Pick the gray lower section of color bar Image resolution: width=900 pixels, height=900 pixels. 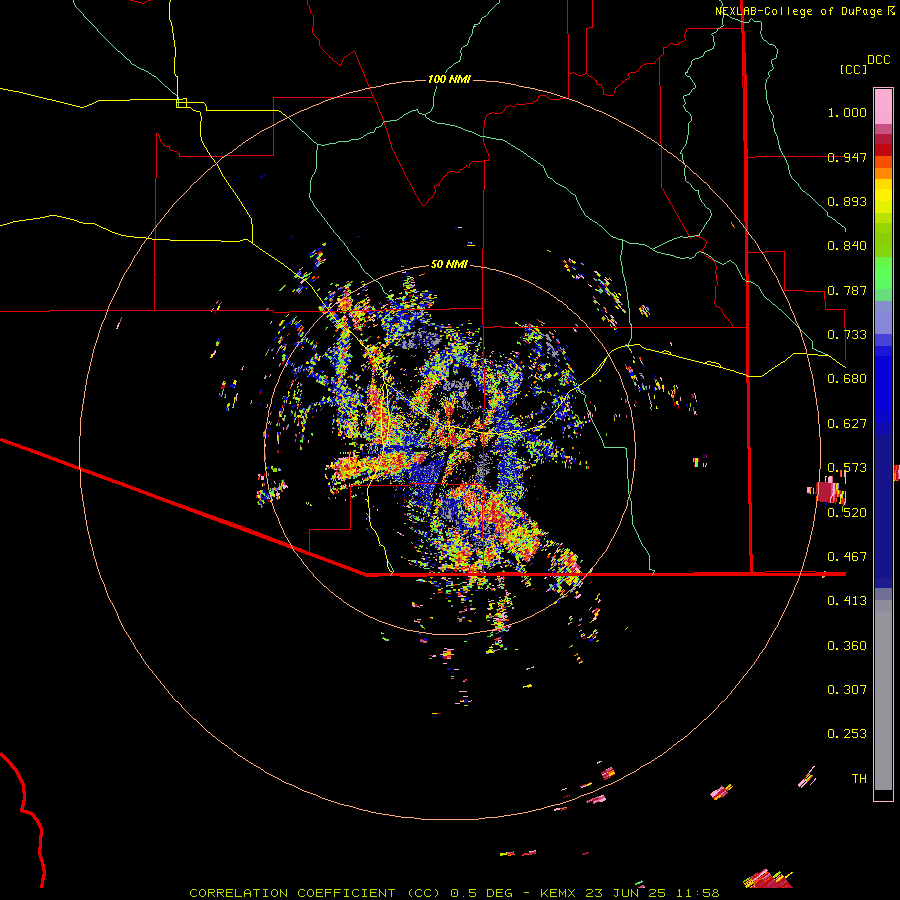[883, 695]
